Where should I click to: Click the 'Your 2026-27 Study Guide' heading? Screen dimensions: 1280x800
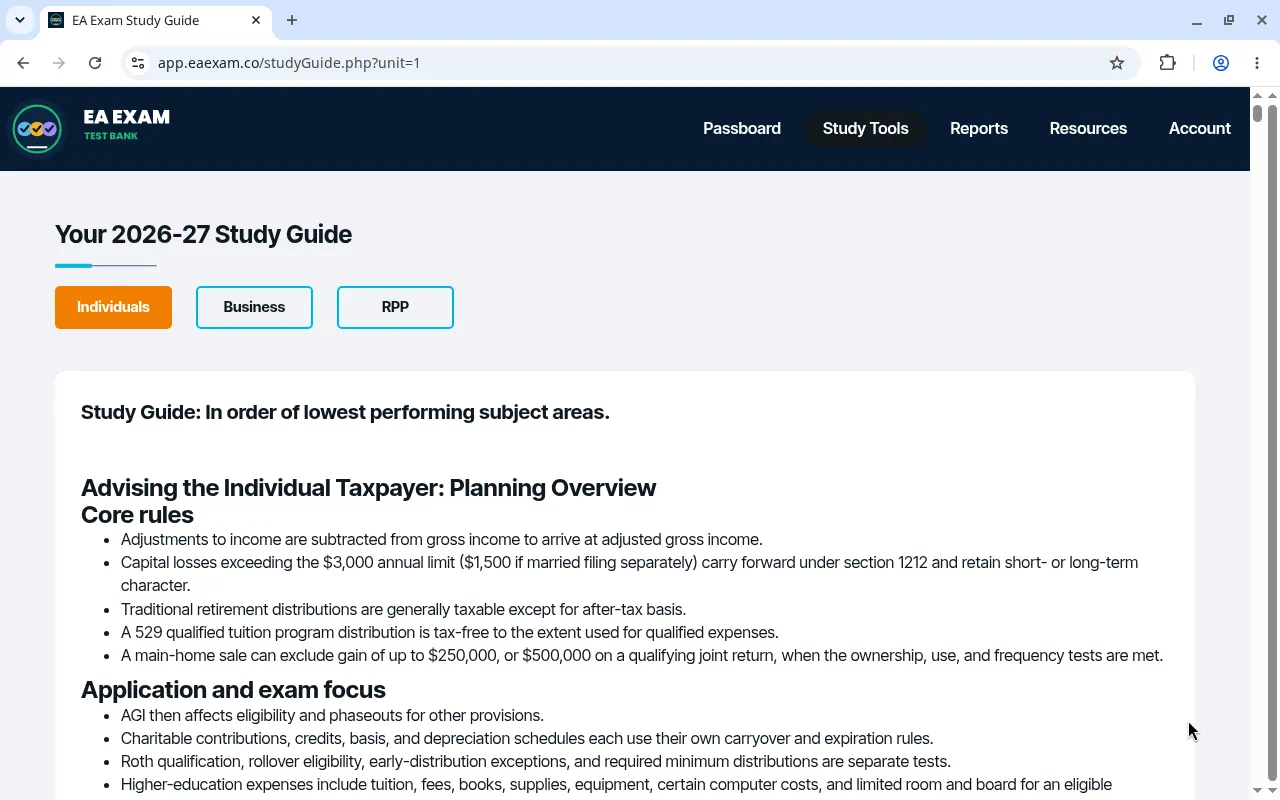[203, 234]
